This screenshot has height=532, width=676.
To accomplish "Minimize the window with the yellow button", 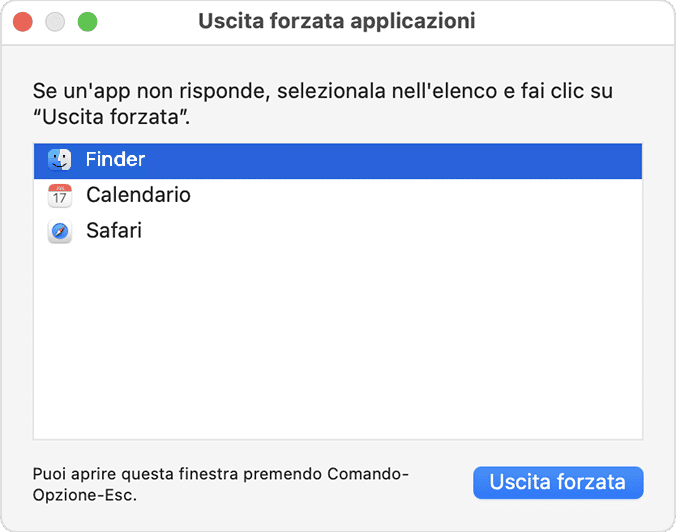I will pos(55,21).
